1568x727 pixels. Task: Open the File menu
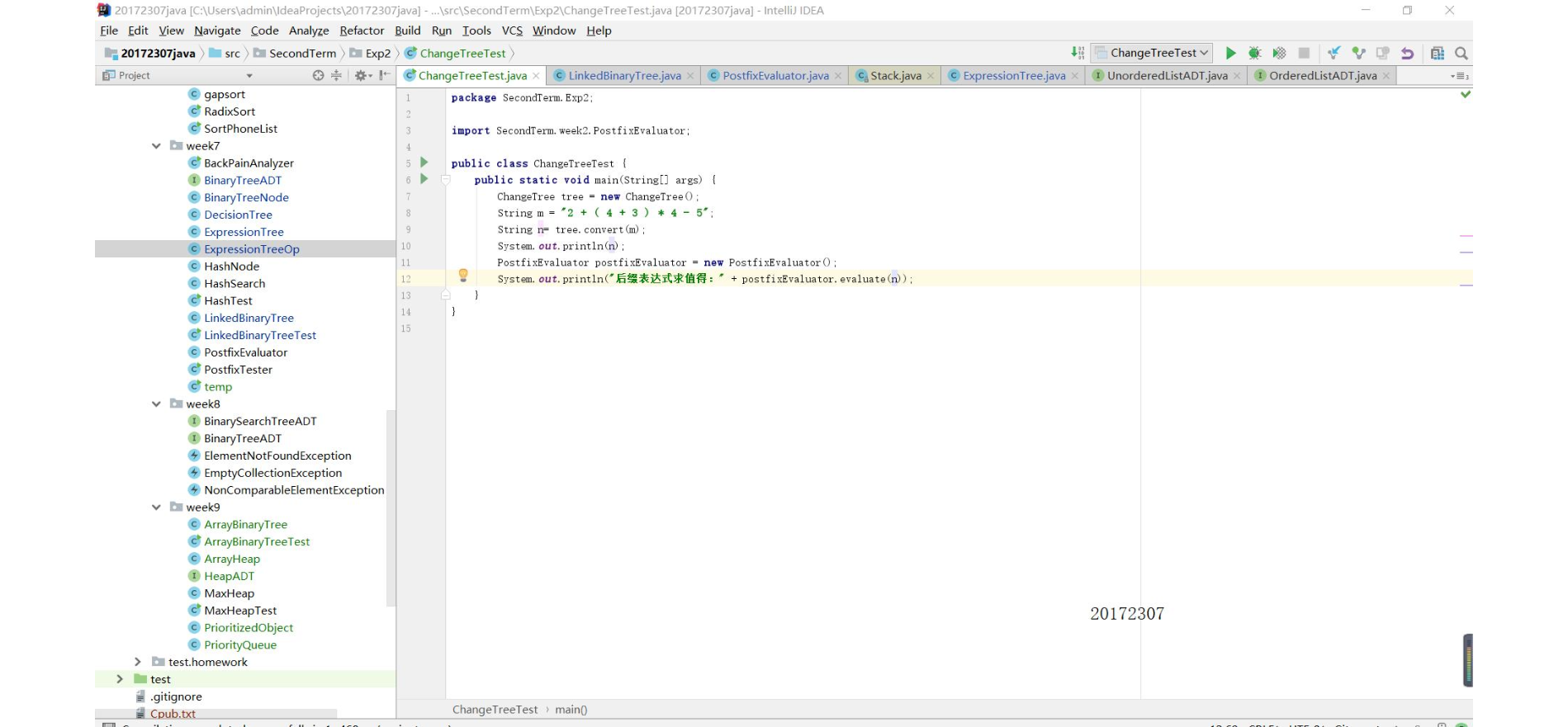coord(109,31)
